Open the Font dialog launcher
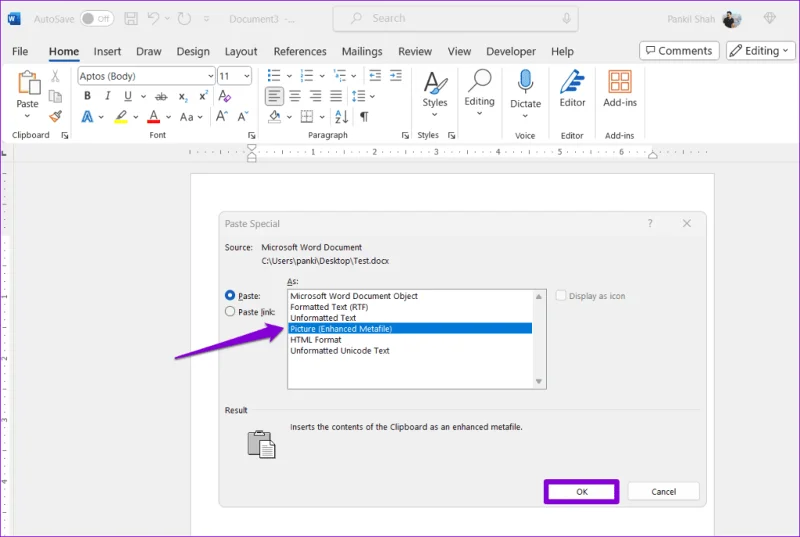This screenshot has height=537, width=800. [x=252, y=135]
